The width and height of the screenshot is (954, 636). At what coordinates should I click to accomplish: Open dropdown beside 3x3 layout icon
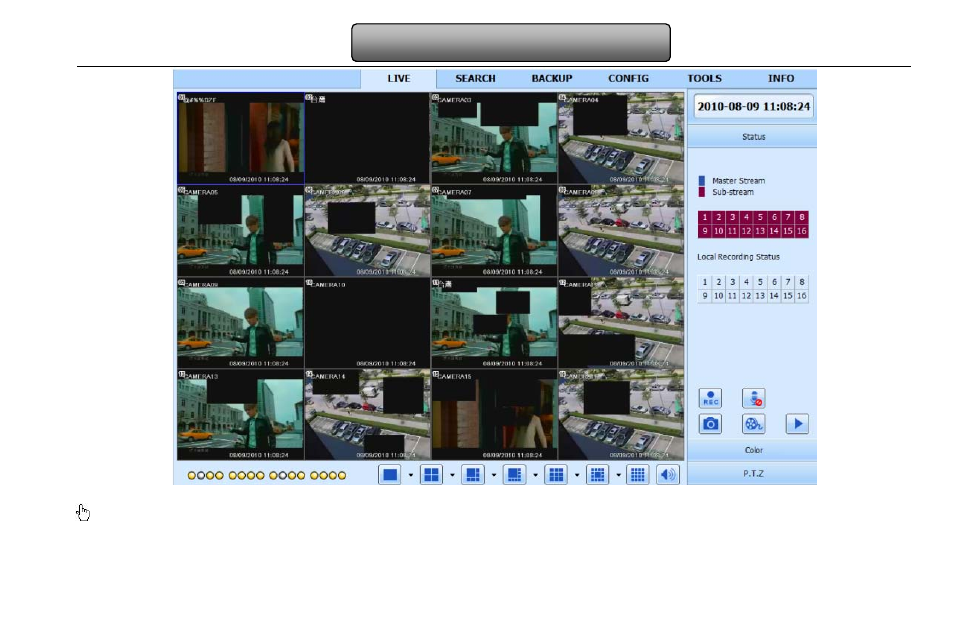pos(577,475)
